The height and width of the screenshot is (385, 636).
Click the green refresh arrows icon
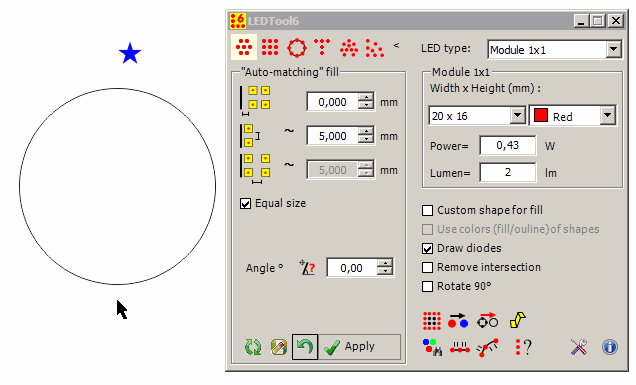pyautogui.click(x=253, y=347)
